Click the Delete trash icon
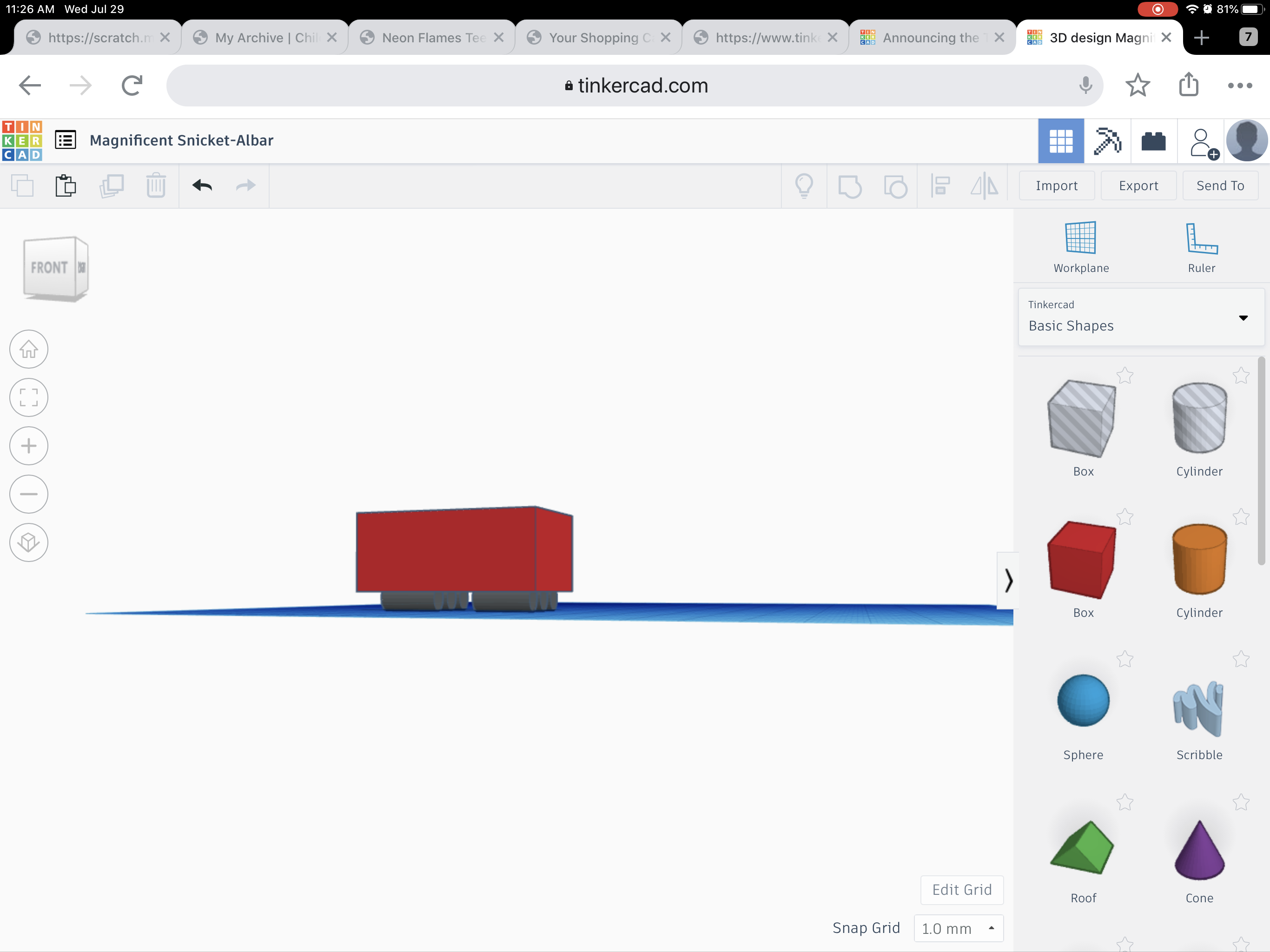 click(156, 186)
